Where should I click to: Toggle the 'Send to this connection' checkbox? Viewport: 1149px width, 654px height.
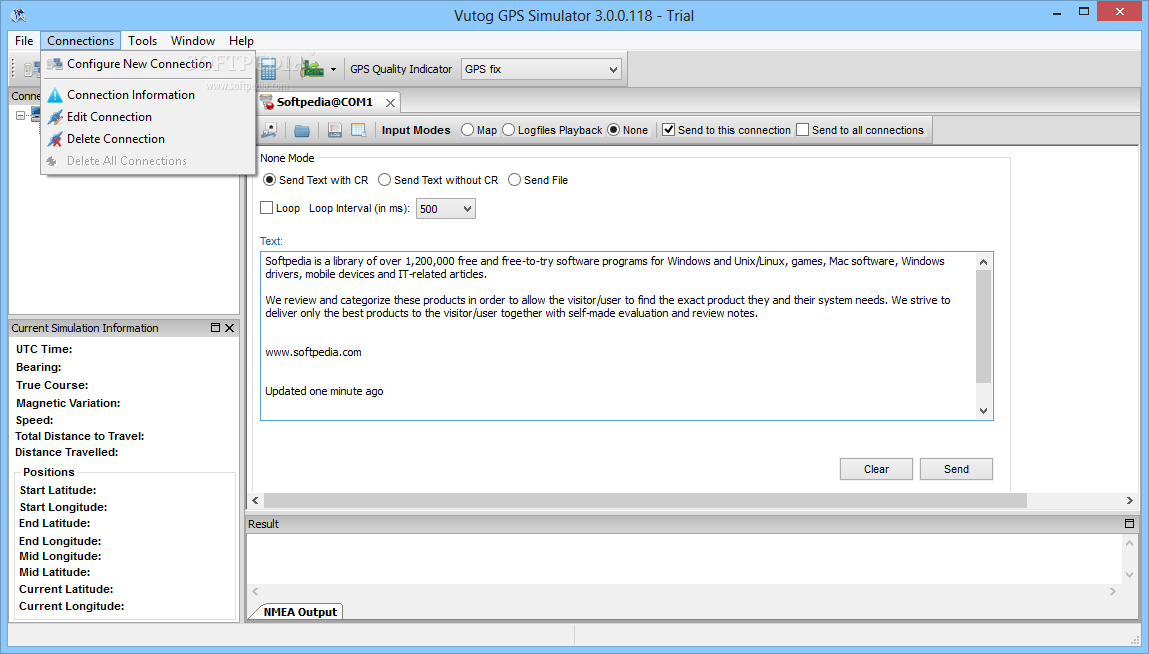click(x=668, y=130)
